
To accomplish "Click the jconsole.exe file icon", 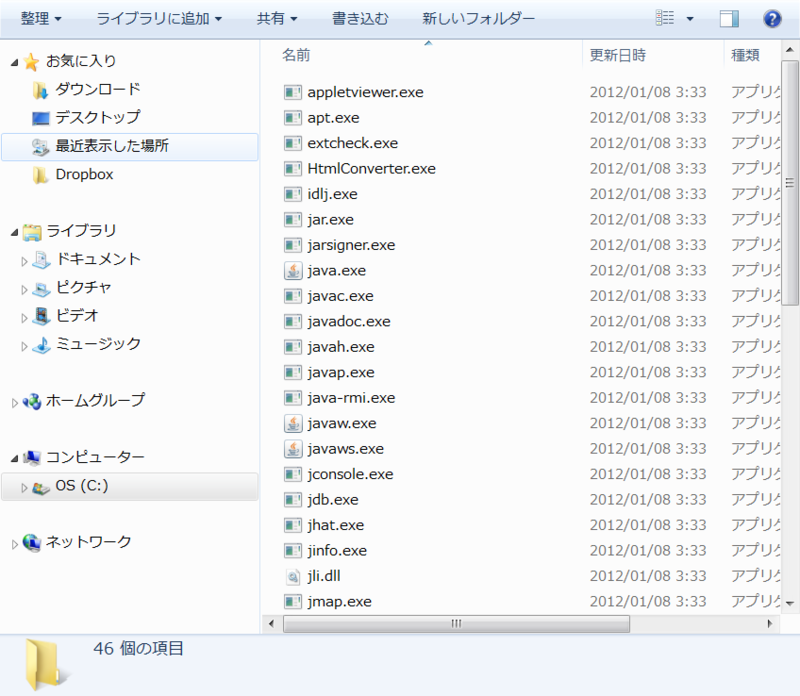I will tap(293, 475).
